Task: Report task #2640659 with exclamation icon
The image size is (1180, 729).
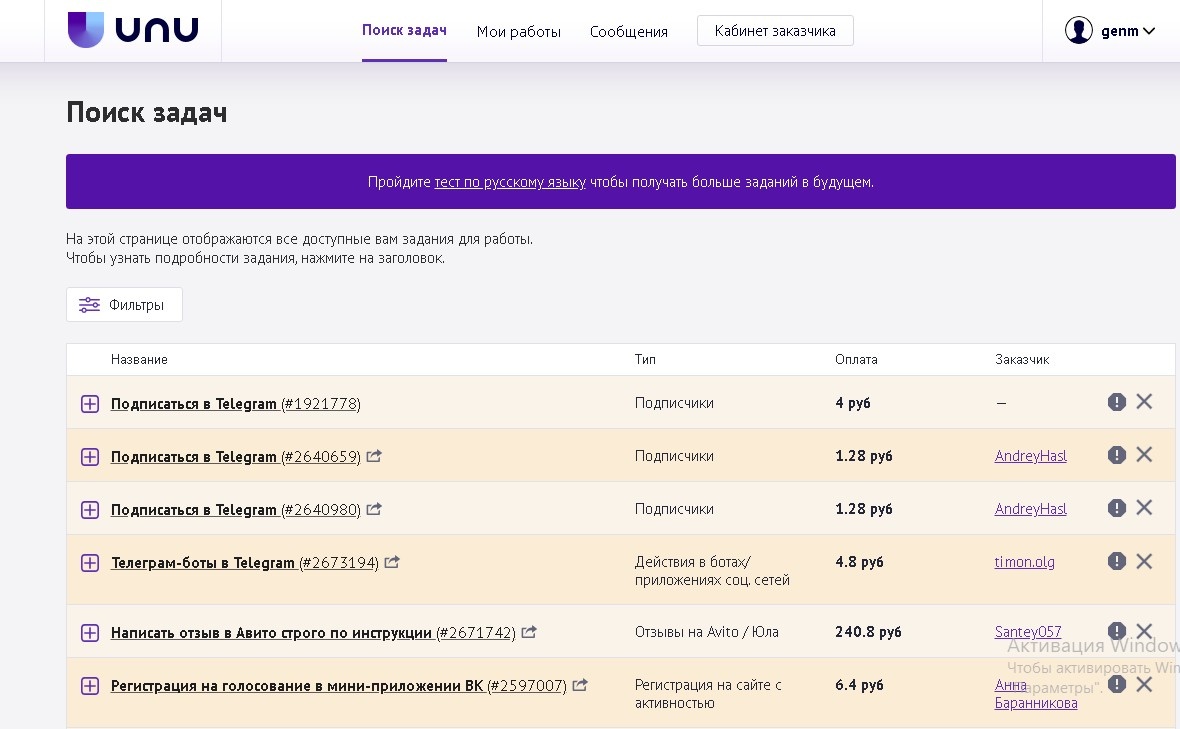Action: (x=1117, y=454)
